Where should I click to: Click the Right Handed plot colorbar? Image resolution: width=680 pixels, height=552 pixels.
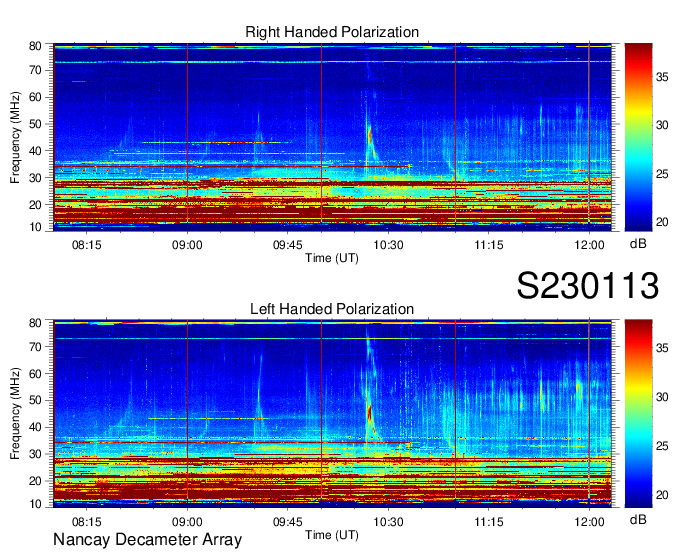coord(638,137)
